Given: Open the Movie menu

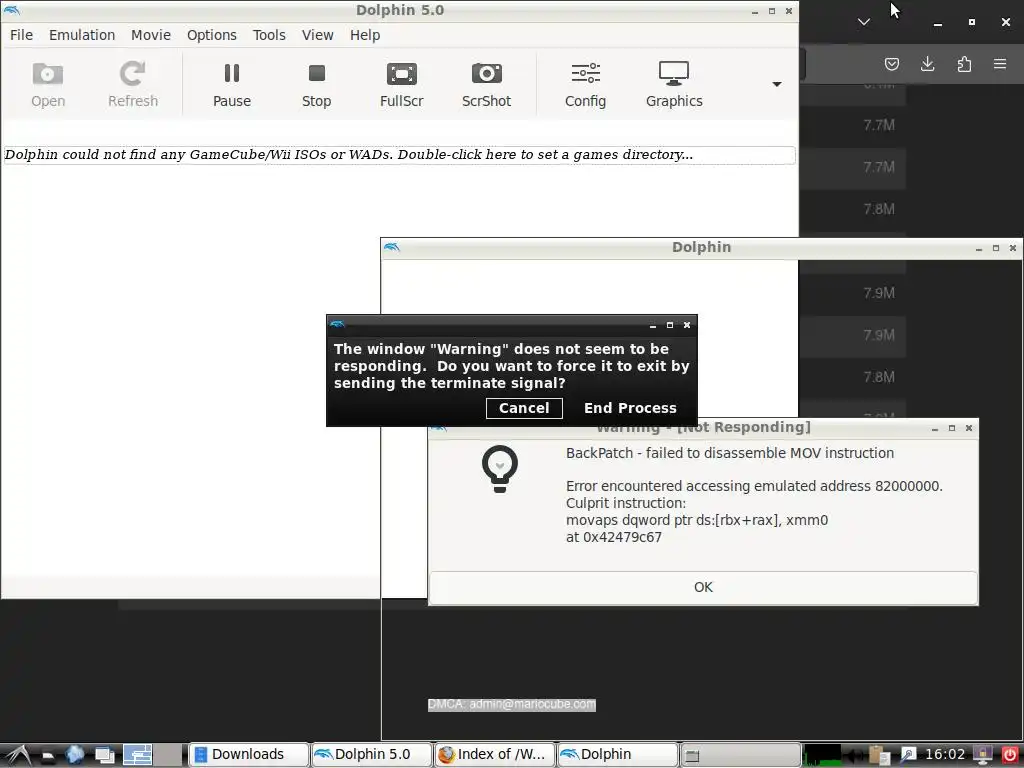Looking at the screenshot, I should pos(151,35).
